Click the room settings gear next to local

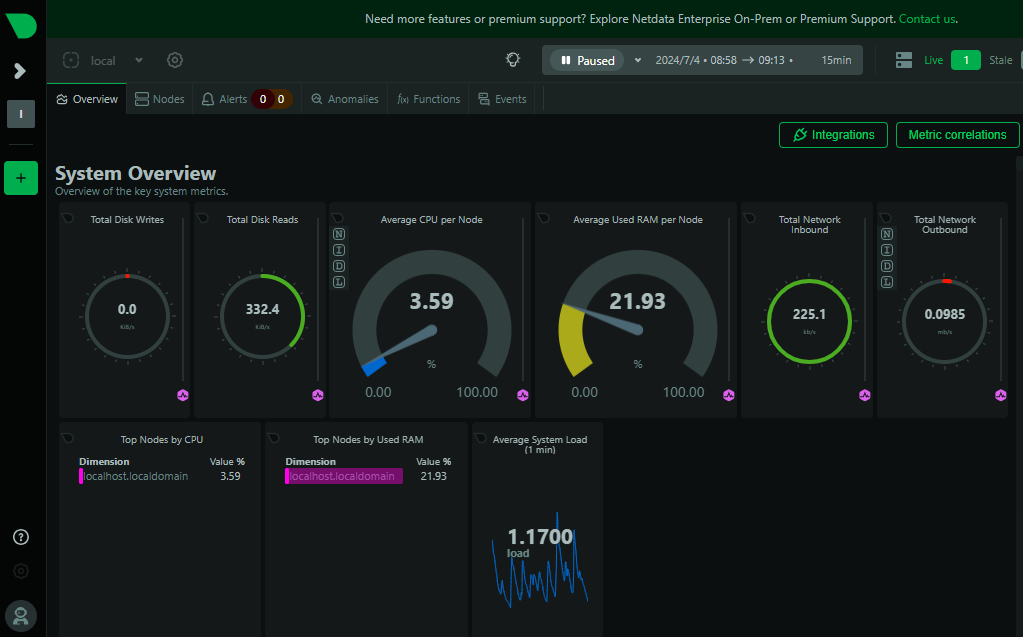pyautogui.click(x=175, y=60)
